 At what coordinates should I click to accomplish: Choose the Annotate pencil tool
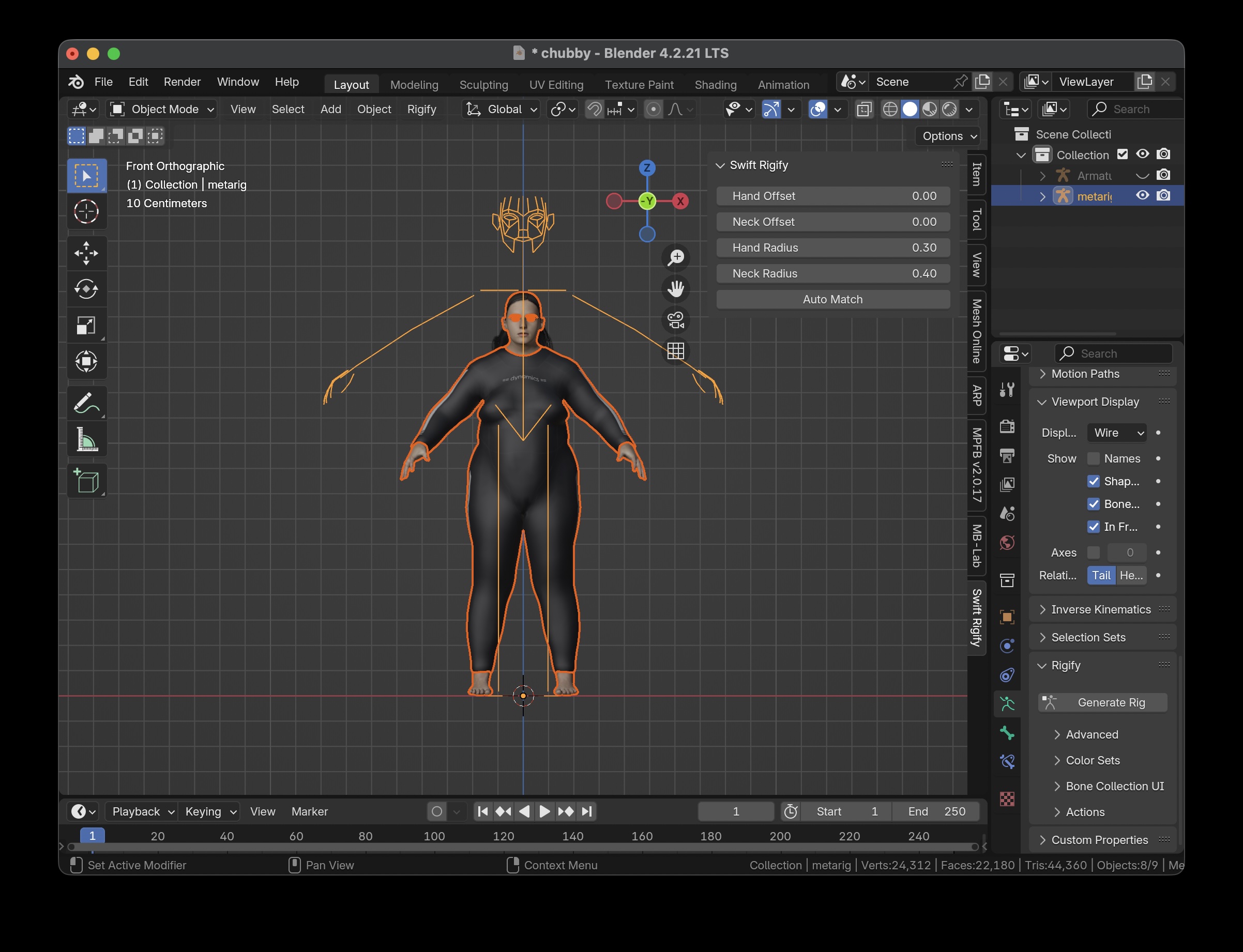pyautogui.click(x=86, y=403)
